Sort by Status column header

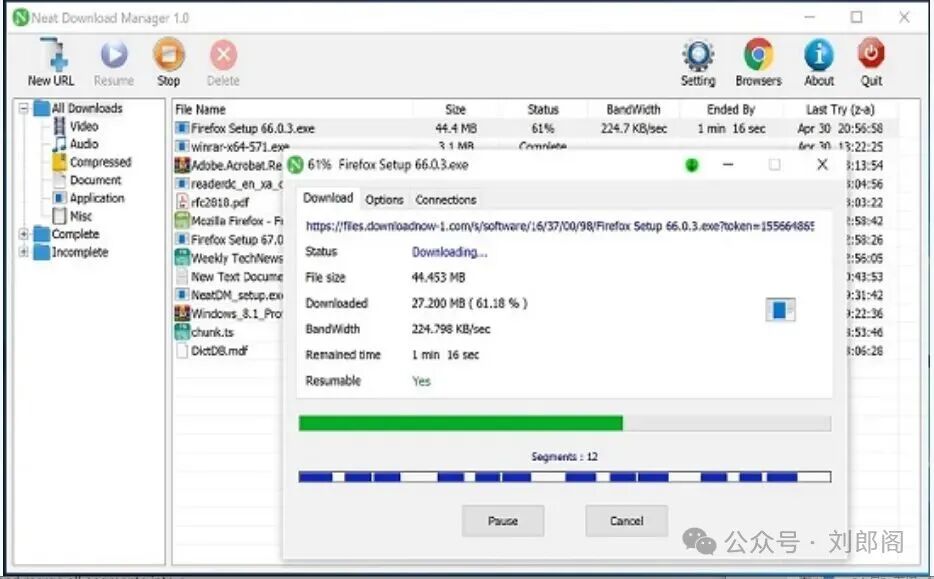pyautogui.click(x=543, y=110)
